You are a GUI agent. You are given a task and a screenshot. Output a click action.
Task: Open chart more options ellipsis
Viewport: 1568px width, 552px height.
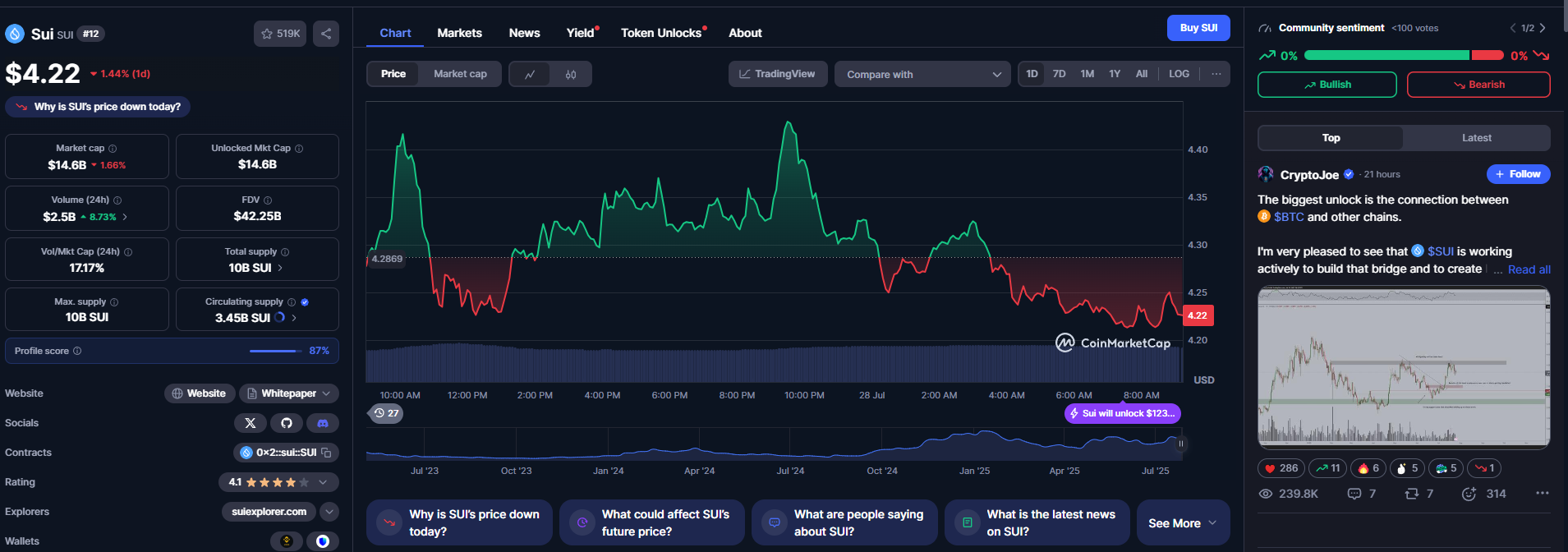(x=1216, y=74)
